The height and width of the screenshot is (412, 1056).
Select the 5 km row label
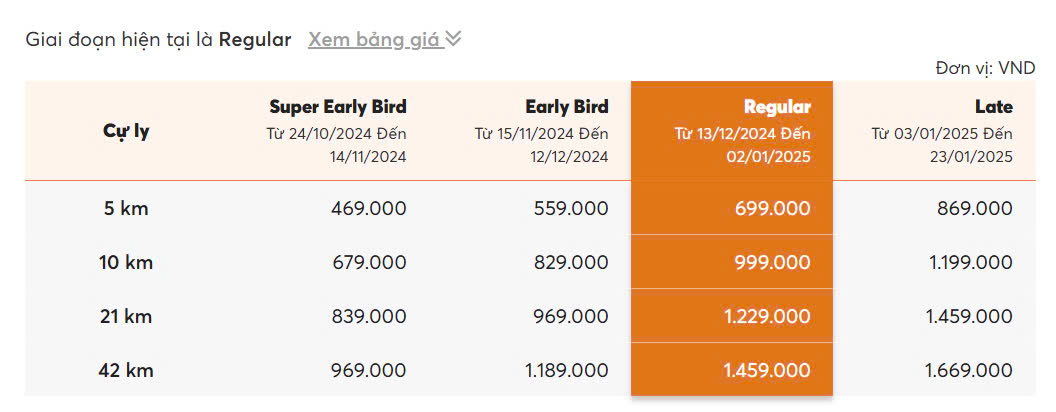point(126,209)
